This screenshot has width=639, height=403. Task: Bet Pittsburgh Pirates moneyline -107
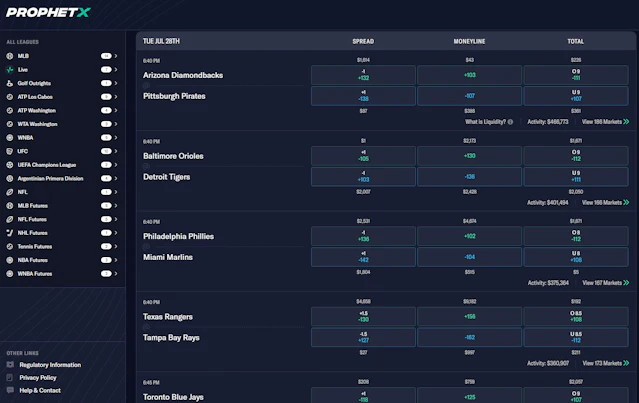(x=469, y=96)
